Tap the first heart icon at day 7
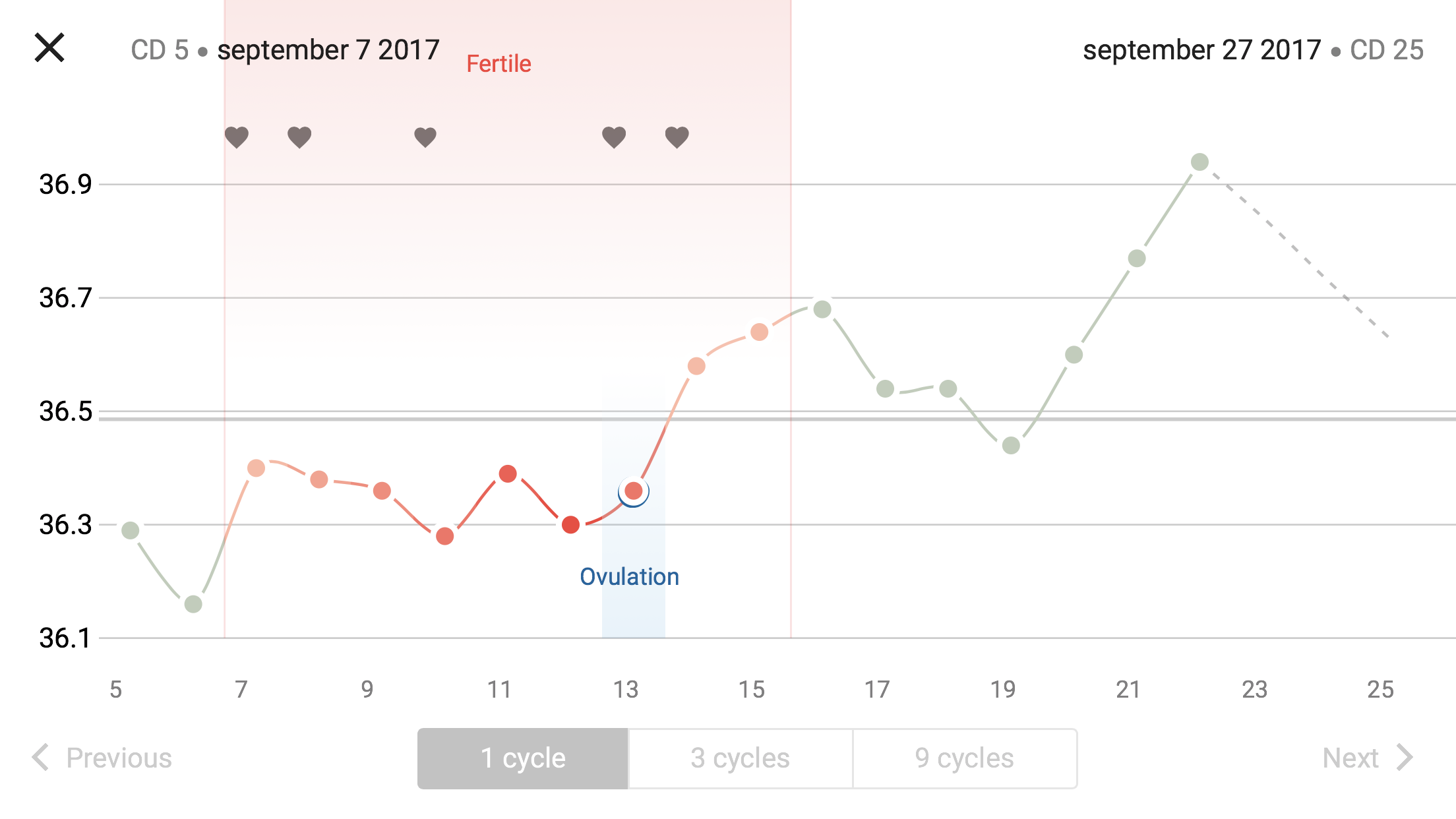Screen dimensions: 1456x819 point(237,137)
